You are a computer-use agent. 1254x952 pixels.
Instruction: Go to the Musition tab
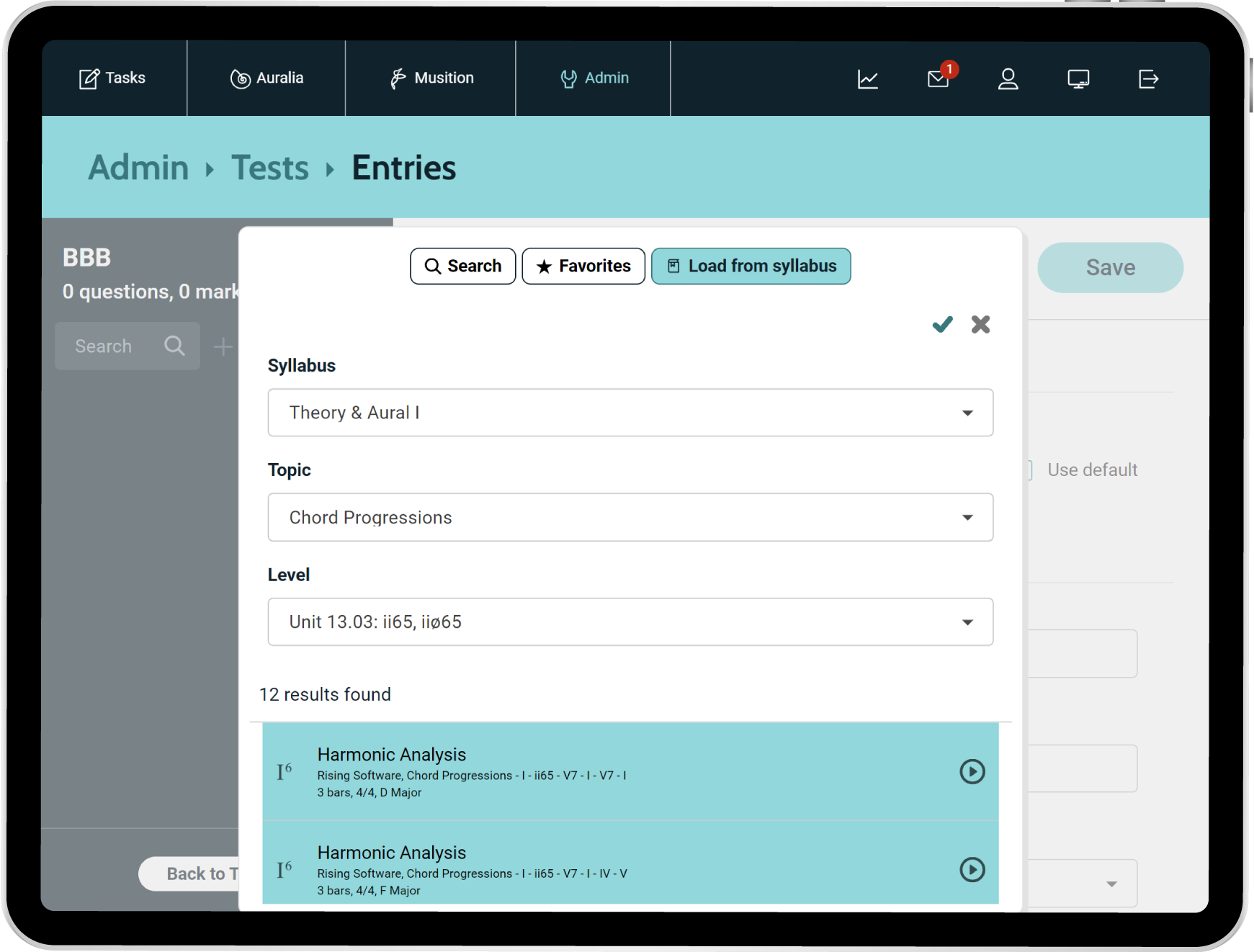(x=431, y=78)
